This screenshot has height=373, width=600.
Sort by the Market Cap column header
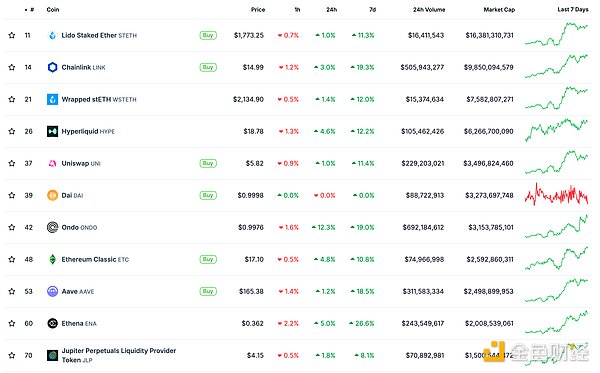pos(499,10)
